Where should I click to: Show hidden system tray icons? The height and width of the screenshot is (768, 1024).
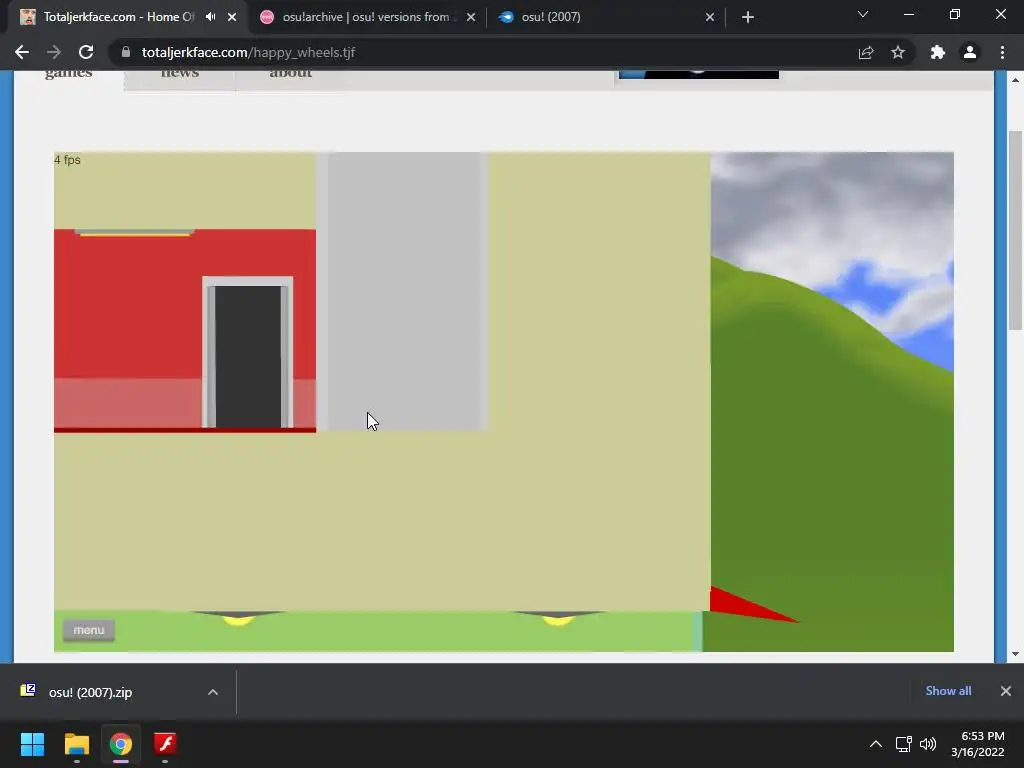[876, 744]
